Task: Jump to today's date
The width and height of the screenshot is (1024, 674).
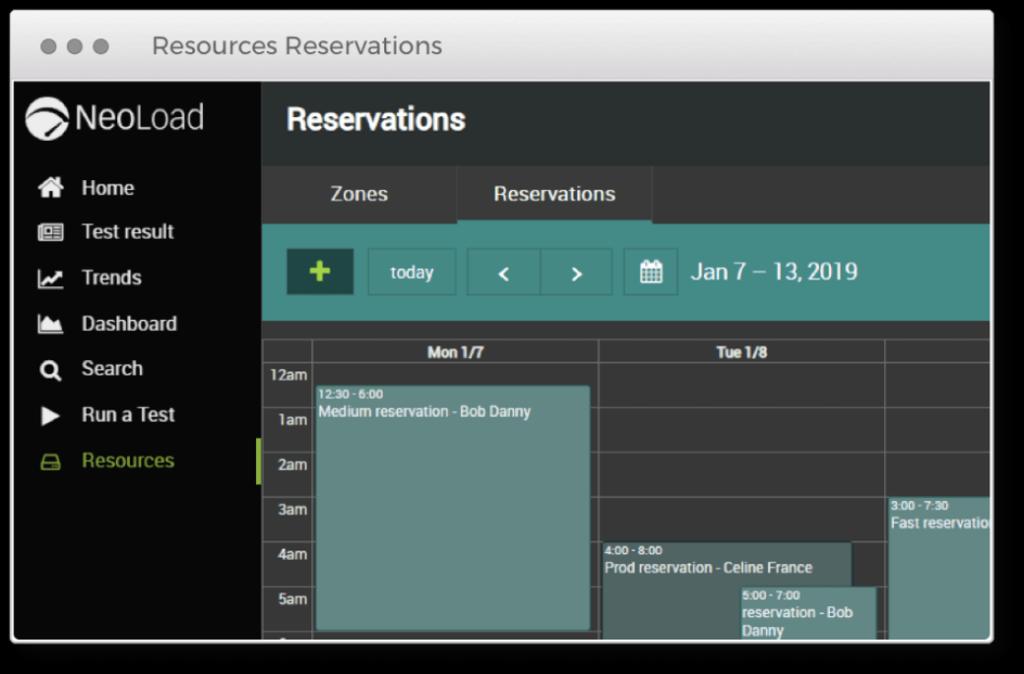Action: (411, 272)
